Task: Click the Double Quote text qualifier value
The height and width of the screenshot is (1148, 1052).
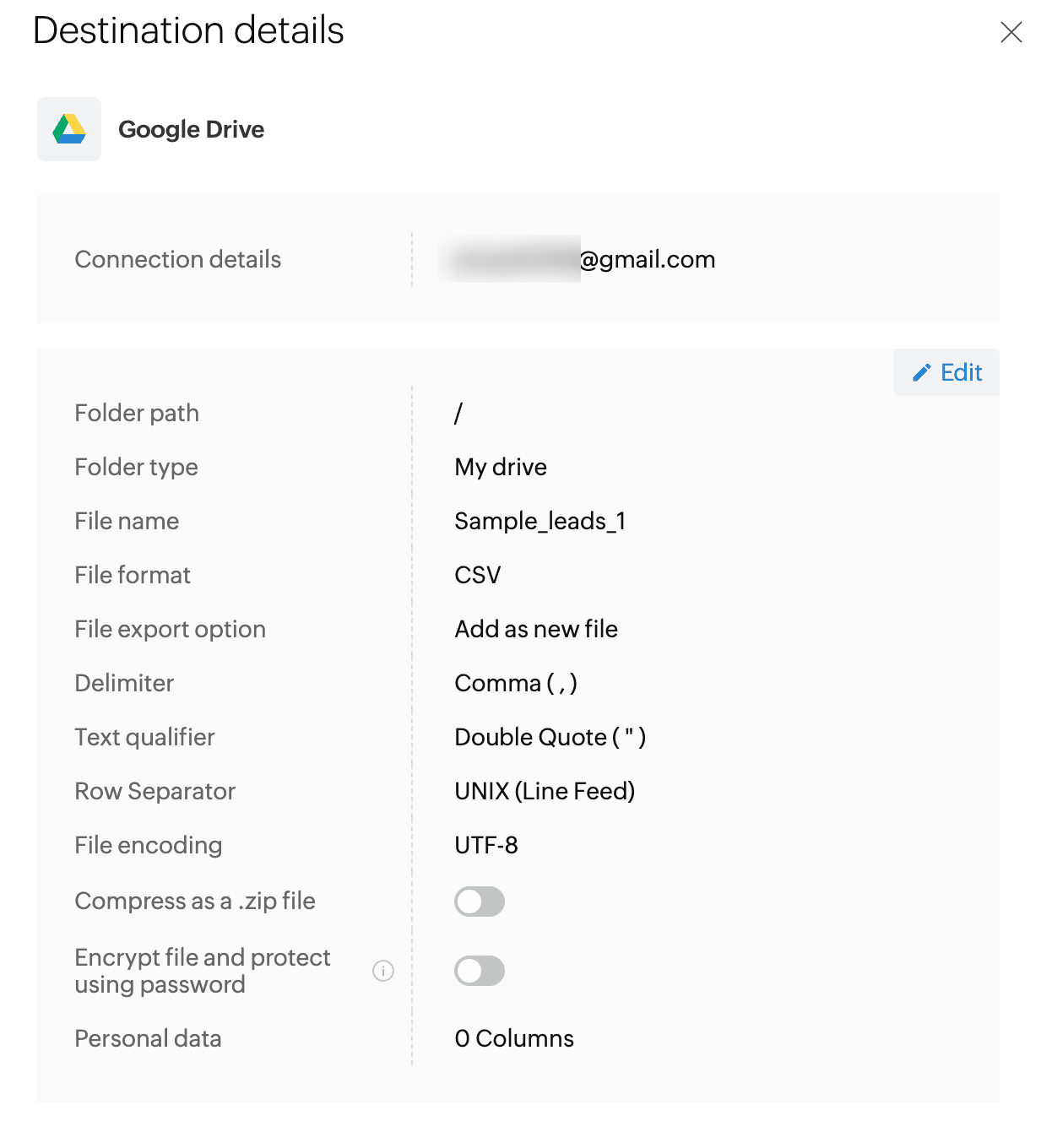Action: (550, 737)
